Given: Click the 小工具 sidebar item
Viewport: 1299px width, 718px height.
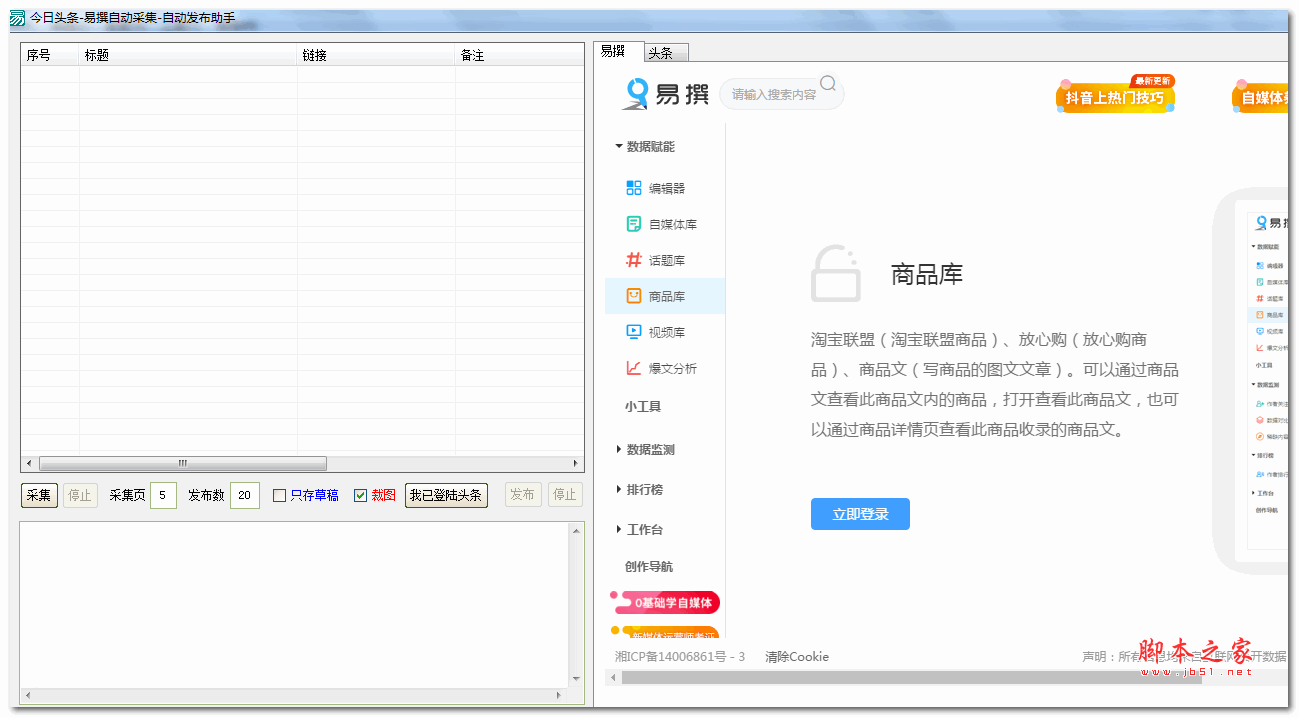Looking at the screenshot, I should coord(643,406).
